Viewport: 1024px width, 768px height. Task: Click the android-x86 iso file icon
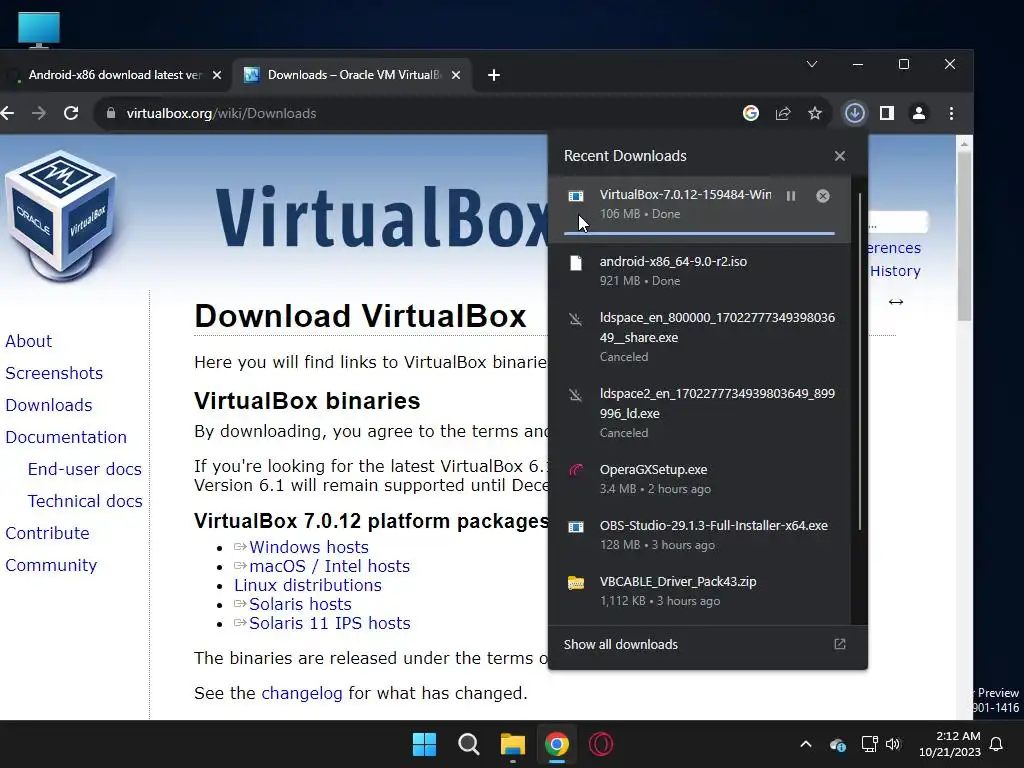click(x=575, y=263)
